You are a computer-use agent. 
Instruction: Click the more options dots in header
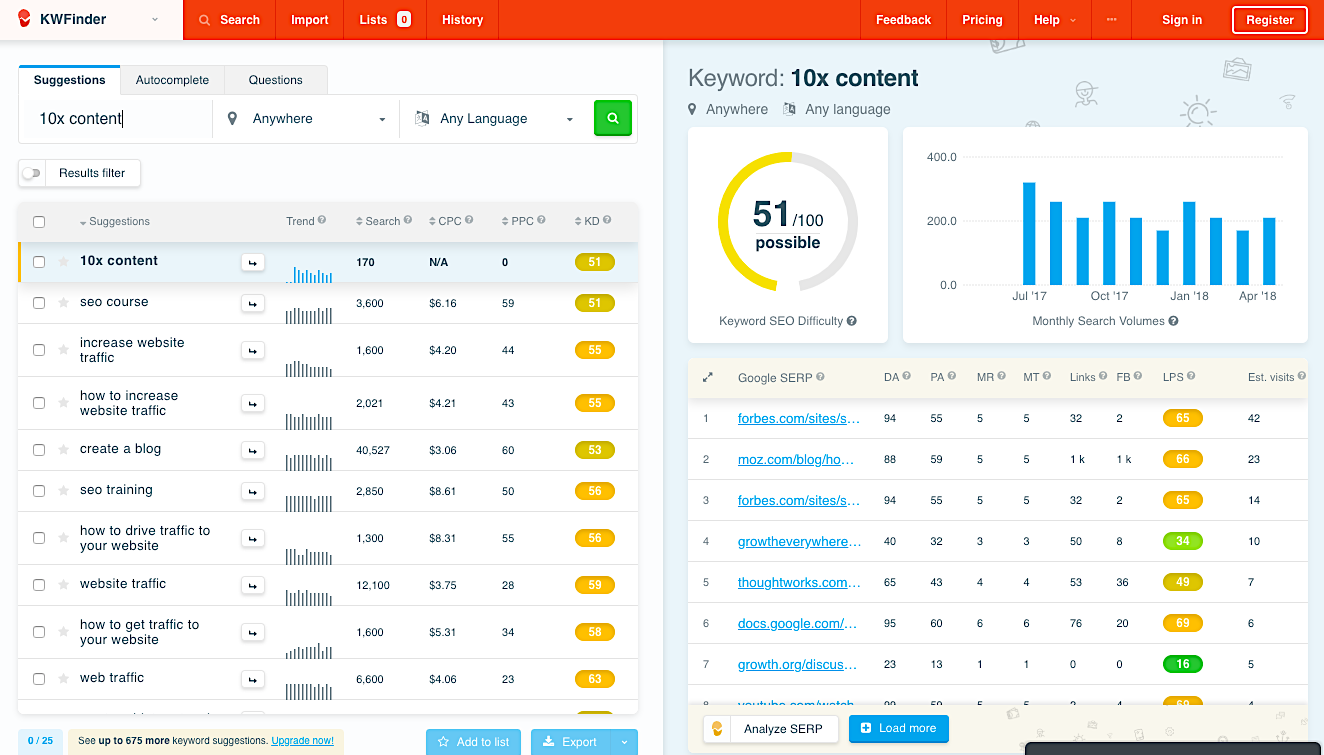pyautogui.click(x=1112, y=20)
